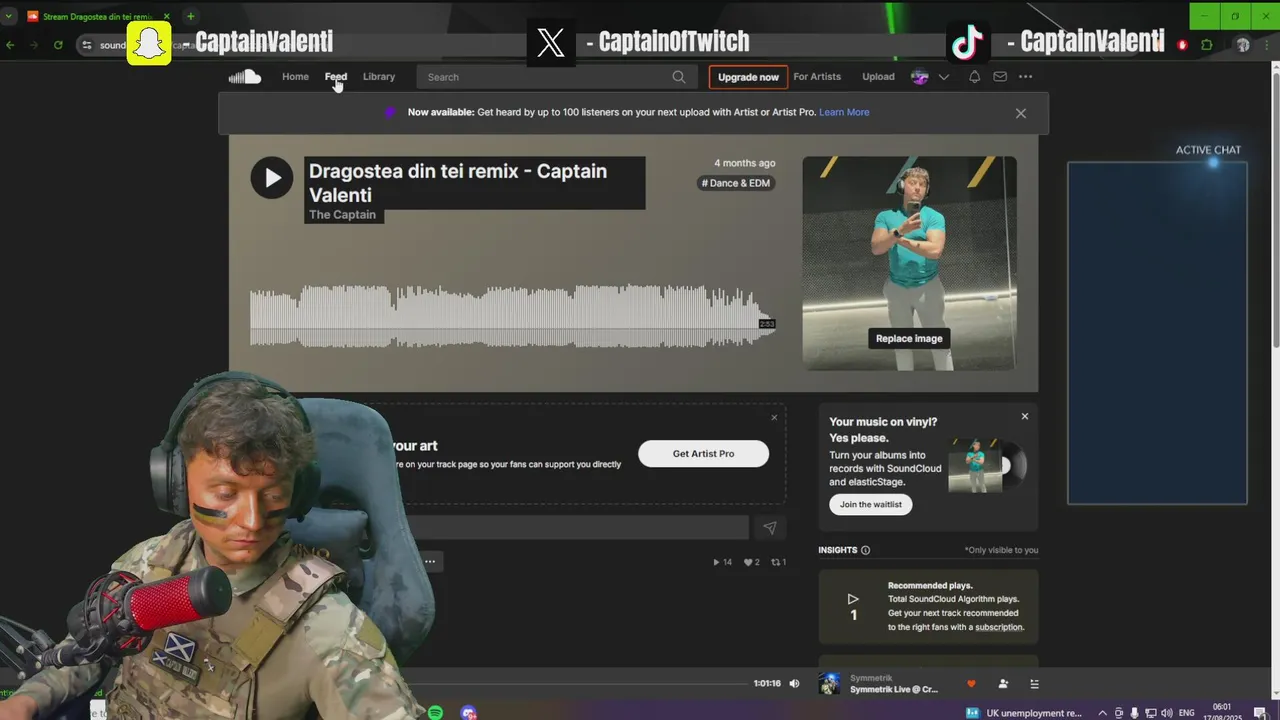
Task: Click the magnifier icon in search box
Action: (x=679, y=77)
